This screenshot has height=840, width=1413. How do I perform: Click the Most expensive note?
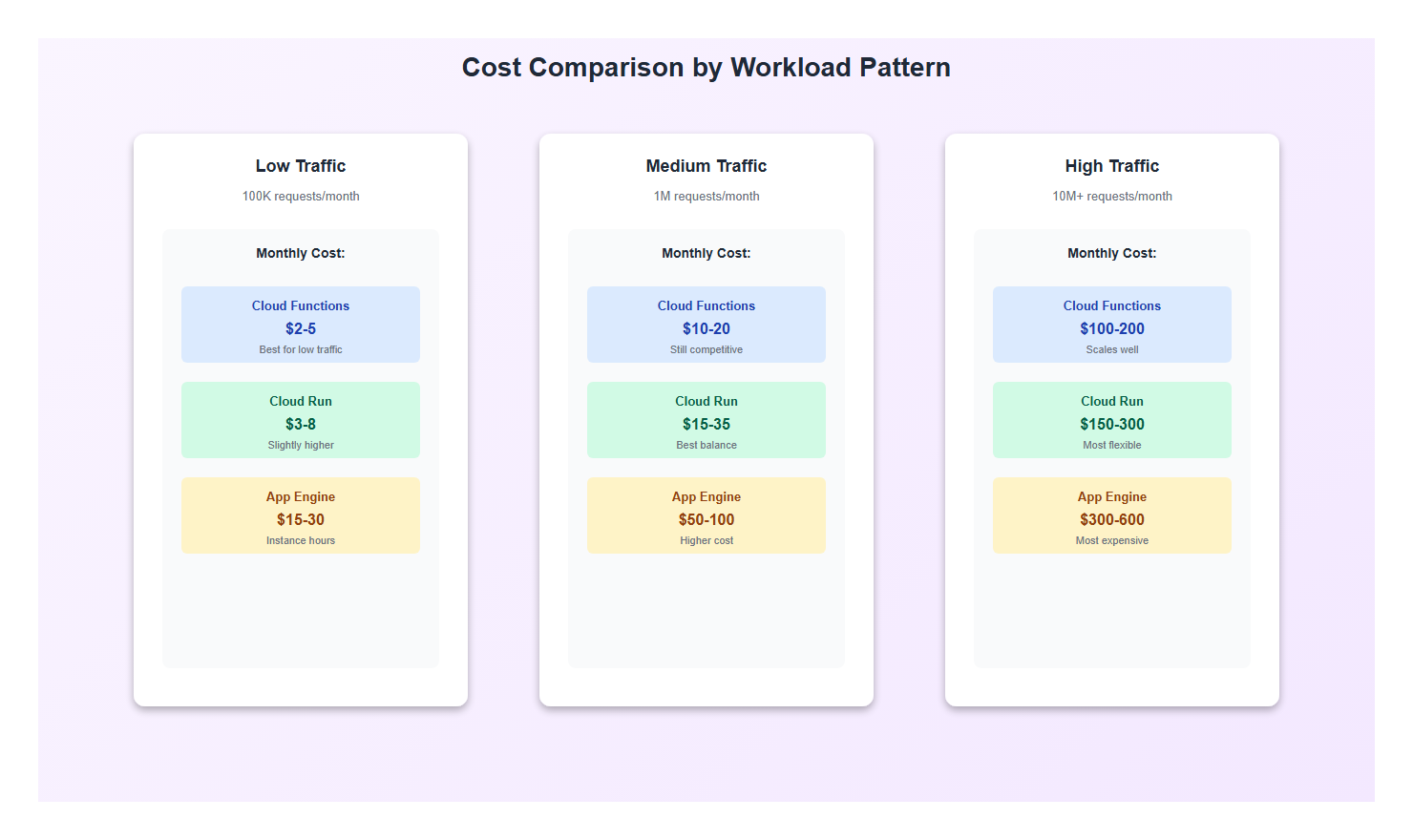tap(1112, 541)
